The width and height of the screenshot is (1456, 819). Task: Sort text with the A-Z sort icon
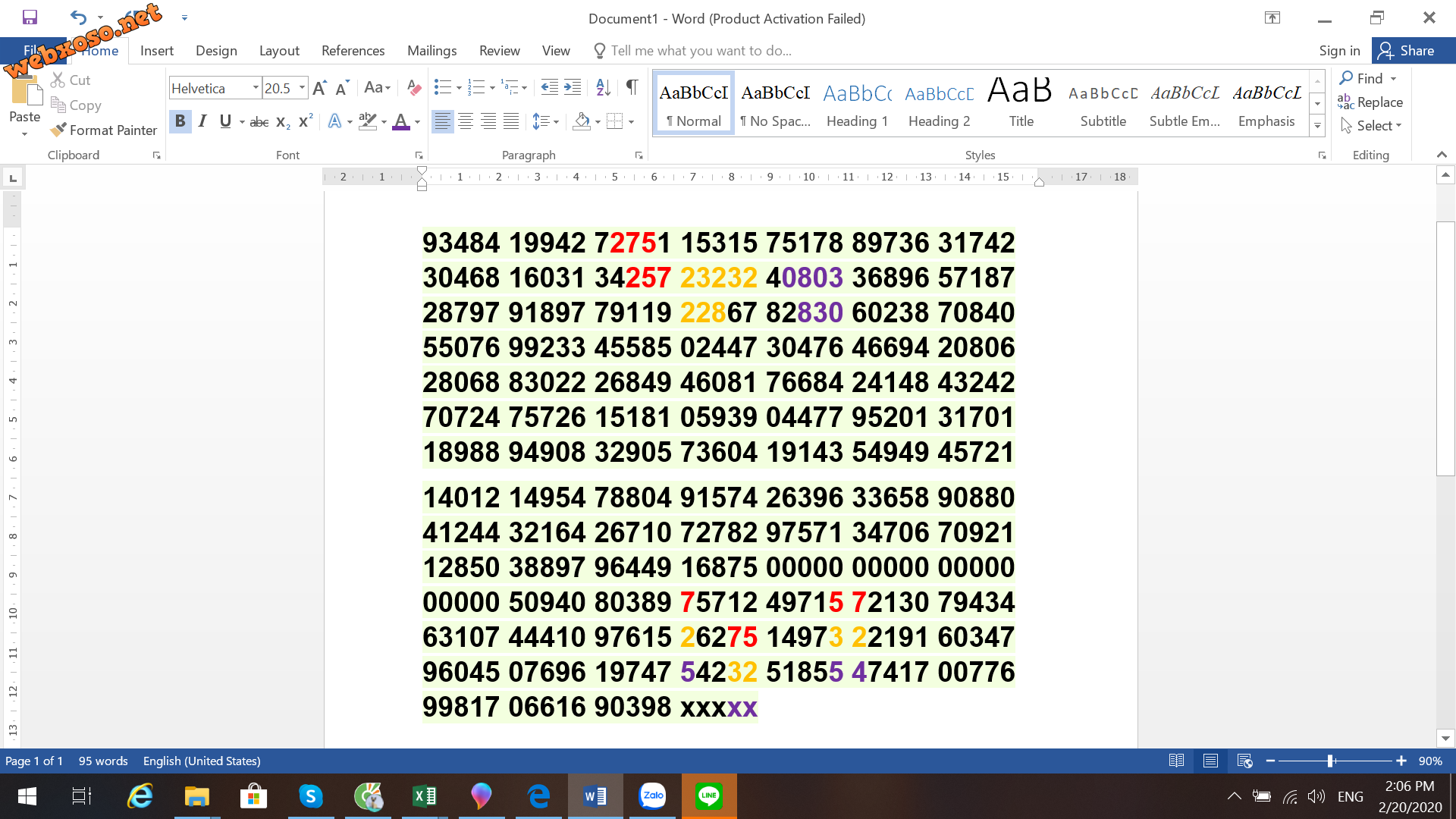coord(603,88)
